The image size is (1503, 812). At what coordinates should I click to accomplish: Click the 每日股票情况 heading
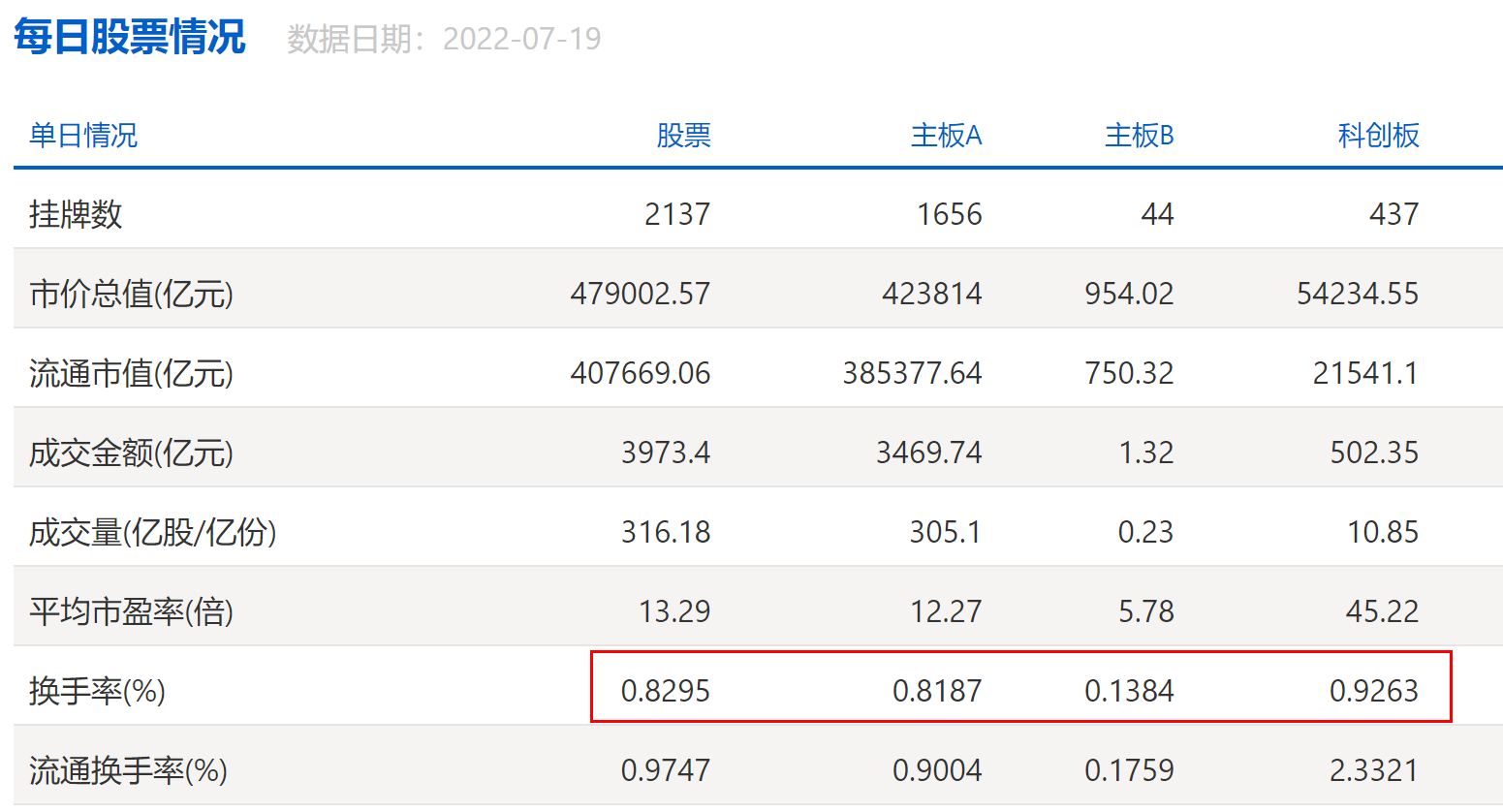coord(130,38)
